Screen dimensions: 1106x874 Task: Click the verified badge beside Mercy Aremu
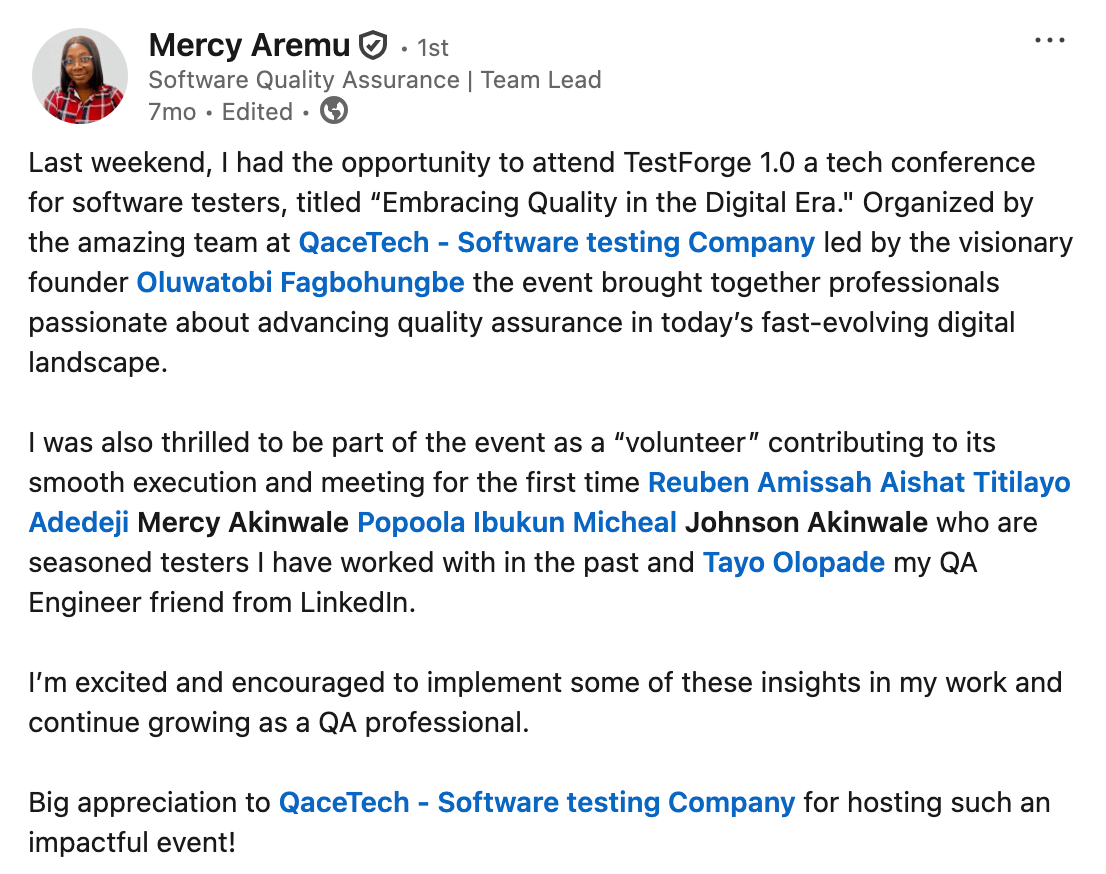[373, 45]
